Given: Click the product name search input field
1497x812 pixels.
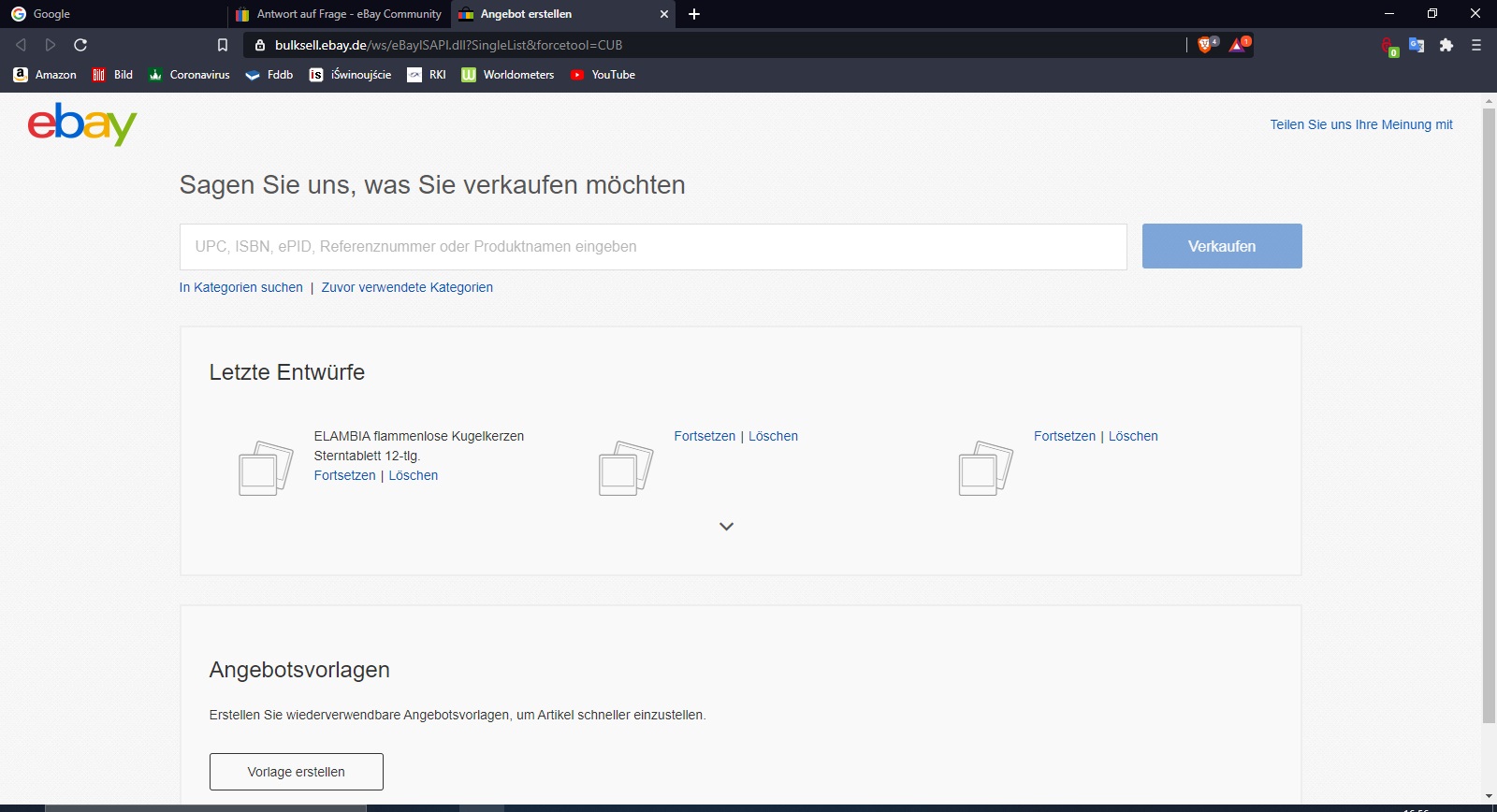Looking at the screenshot, I should click(653, 247).
